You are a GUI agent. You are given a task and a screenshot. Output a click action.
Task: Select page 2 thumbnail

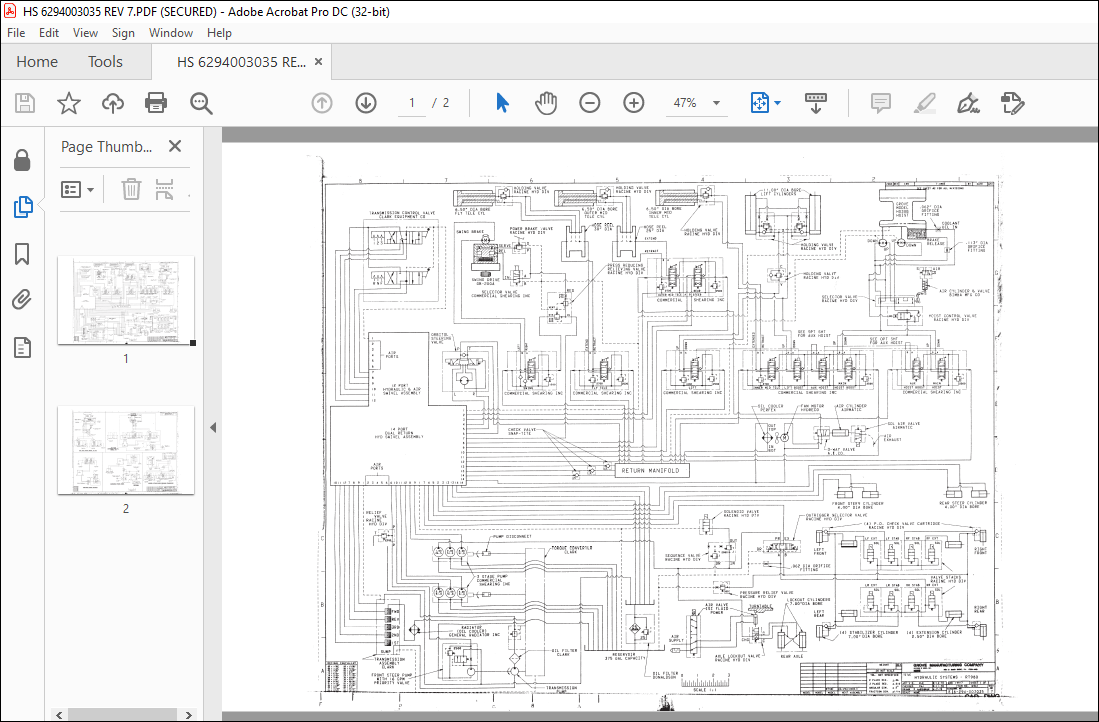pos(126,450)
